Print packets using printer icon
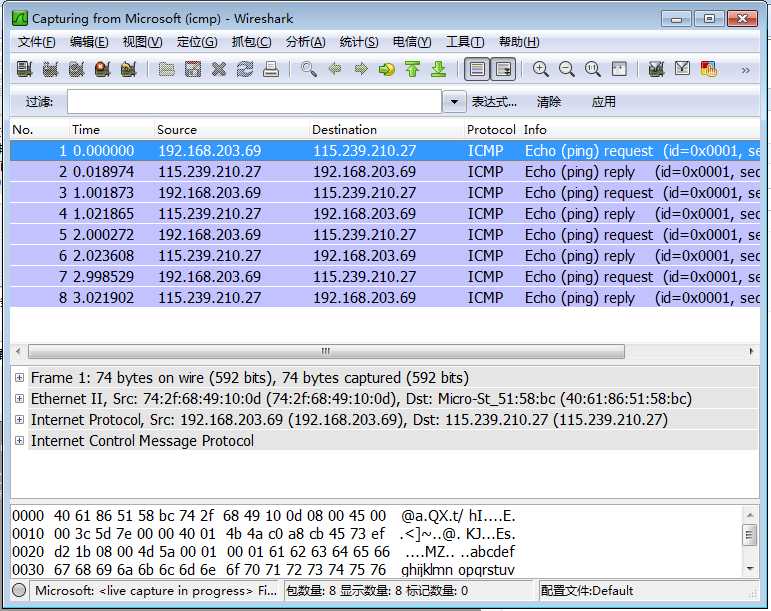Image resolution: width=771 pixels, height=611 pixels. tap(271, 69)
